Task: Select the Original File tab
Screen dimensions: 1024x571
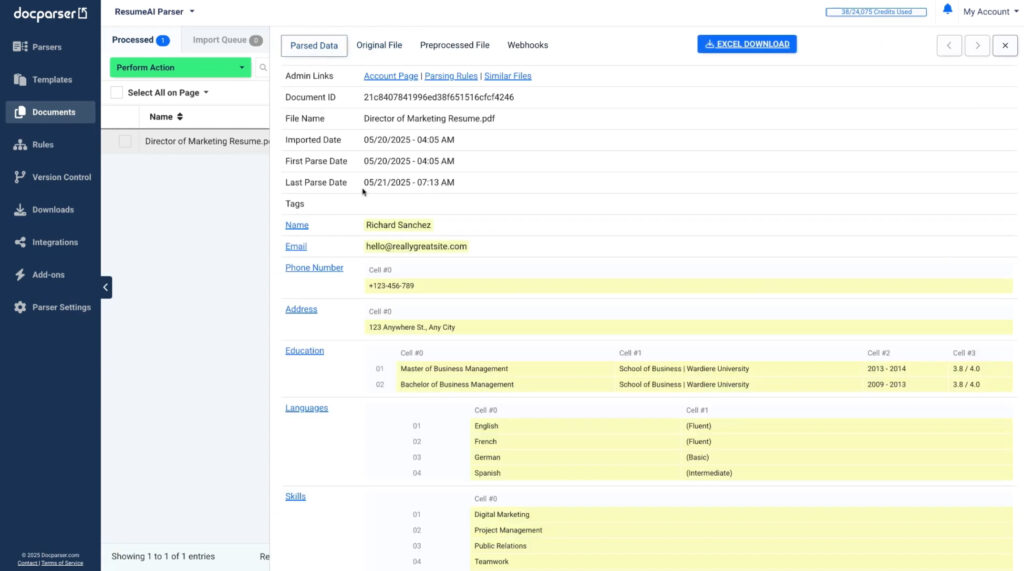Action: coord(379,45)
